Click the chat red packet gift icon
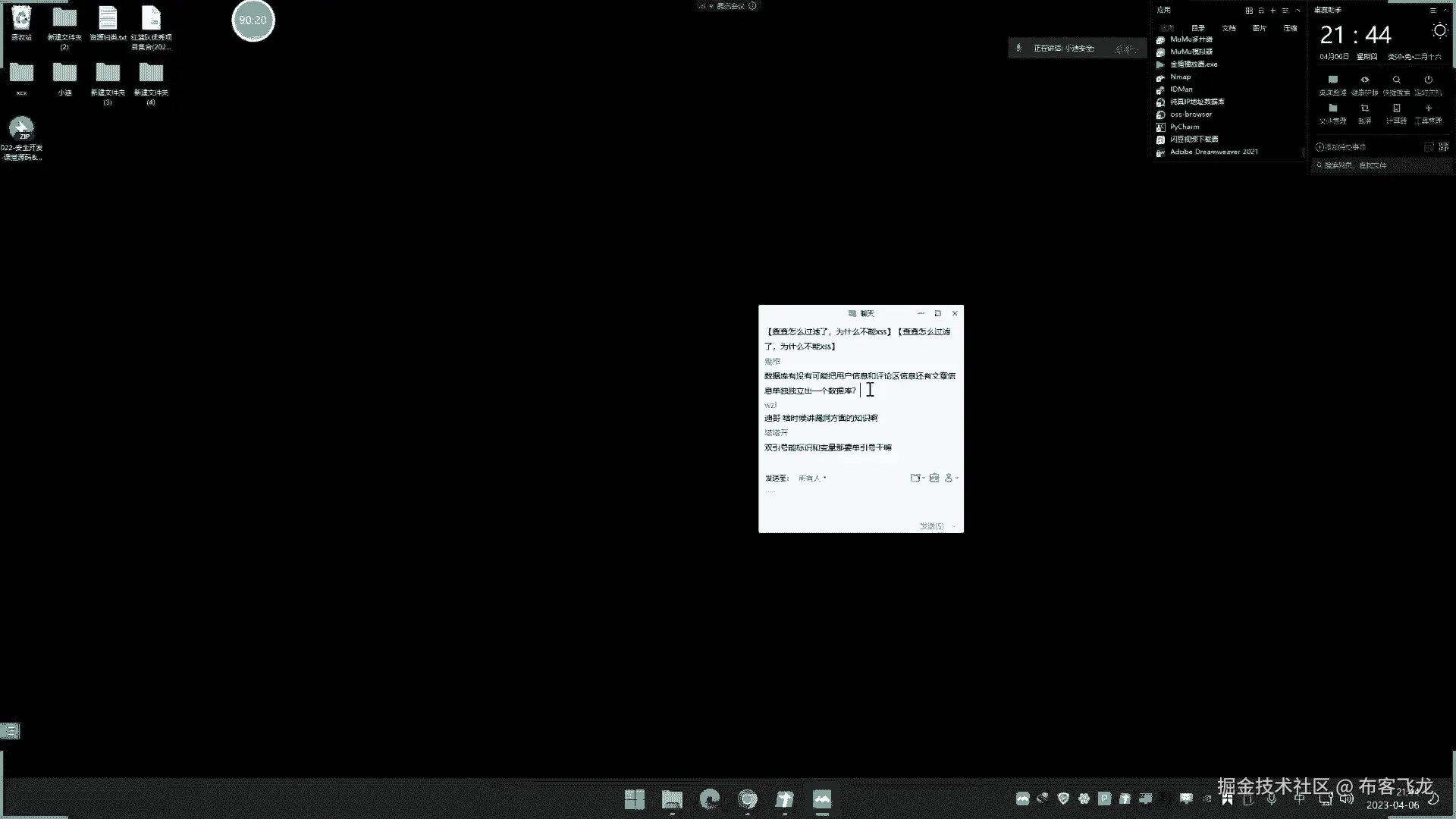This screenshot has height=819, width=1456. 934,478
